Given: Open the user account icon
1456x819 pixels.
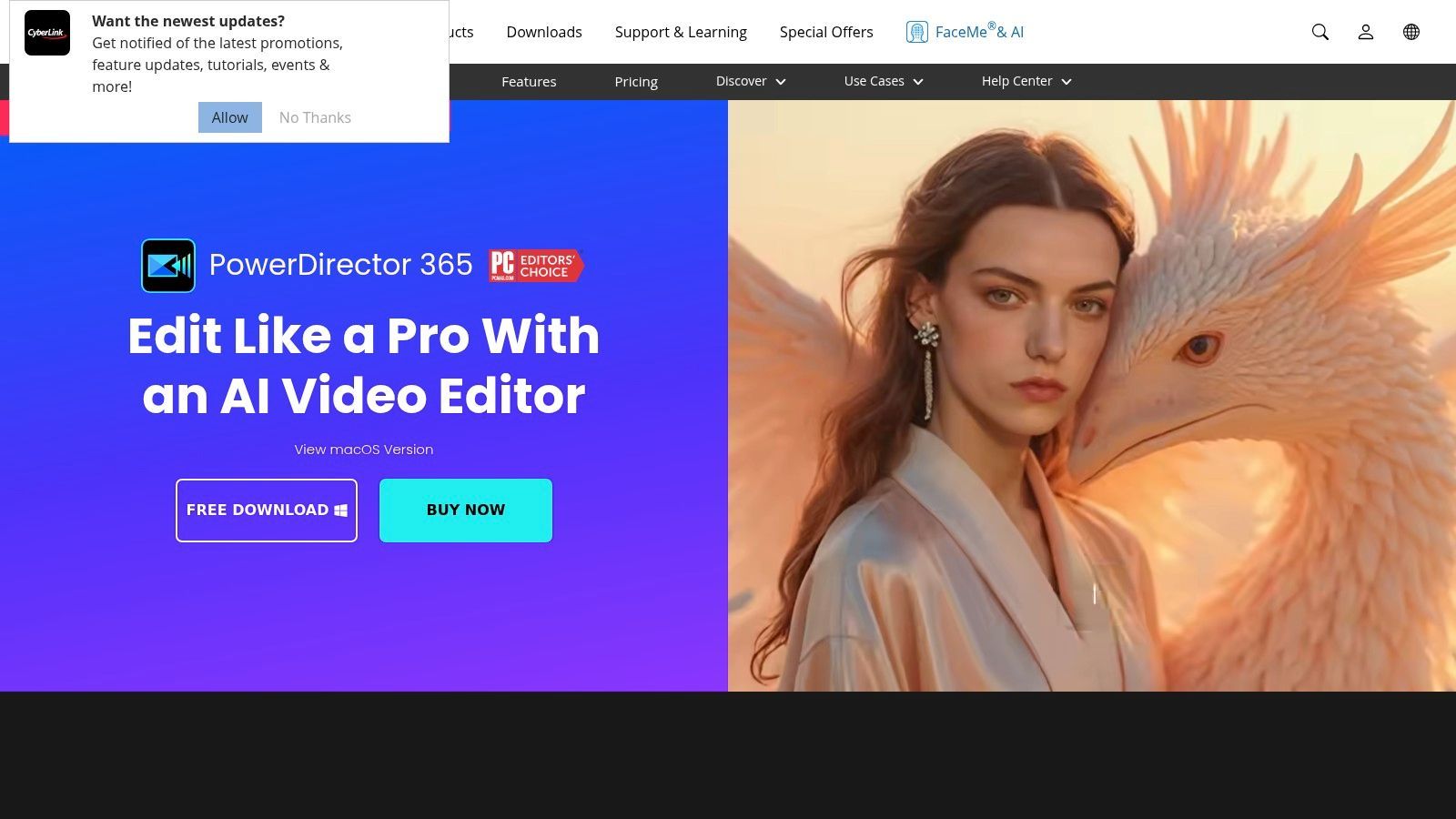Looking at the screenshot, I should tap(1365, 32).
